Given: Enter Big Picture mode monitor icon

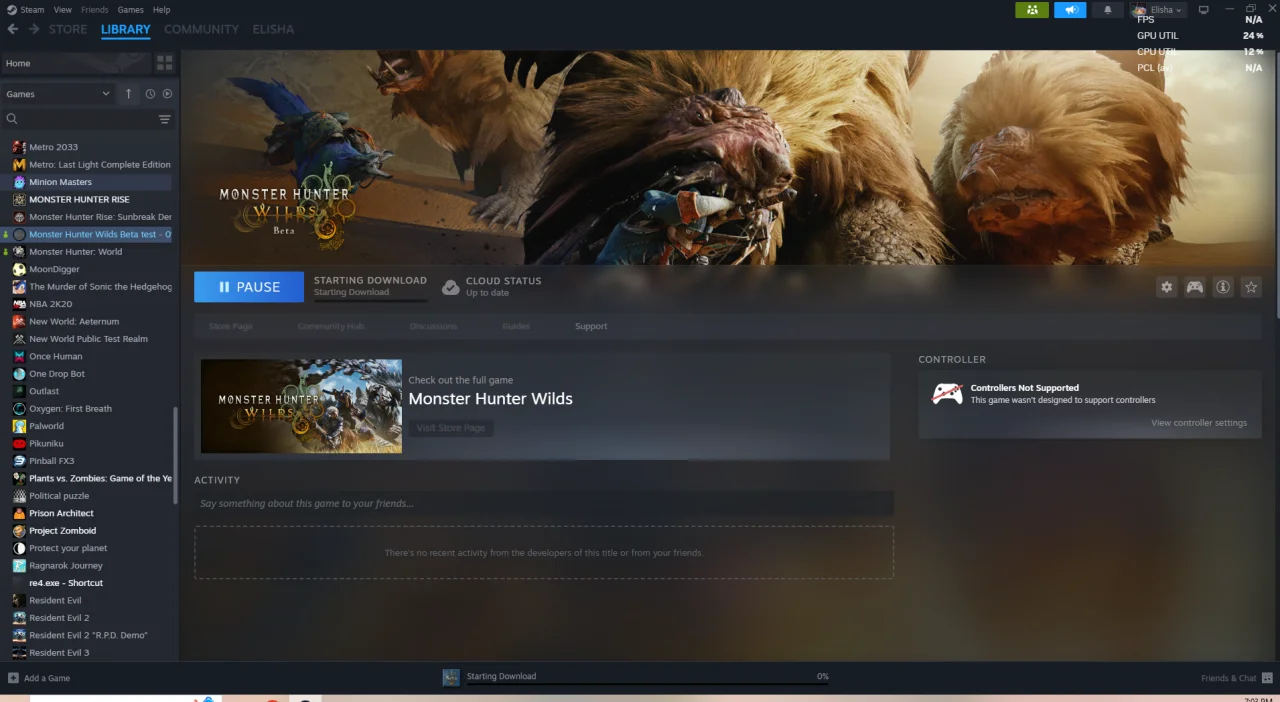Looking at the screenshot, I should [1203, 10].
